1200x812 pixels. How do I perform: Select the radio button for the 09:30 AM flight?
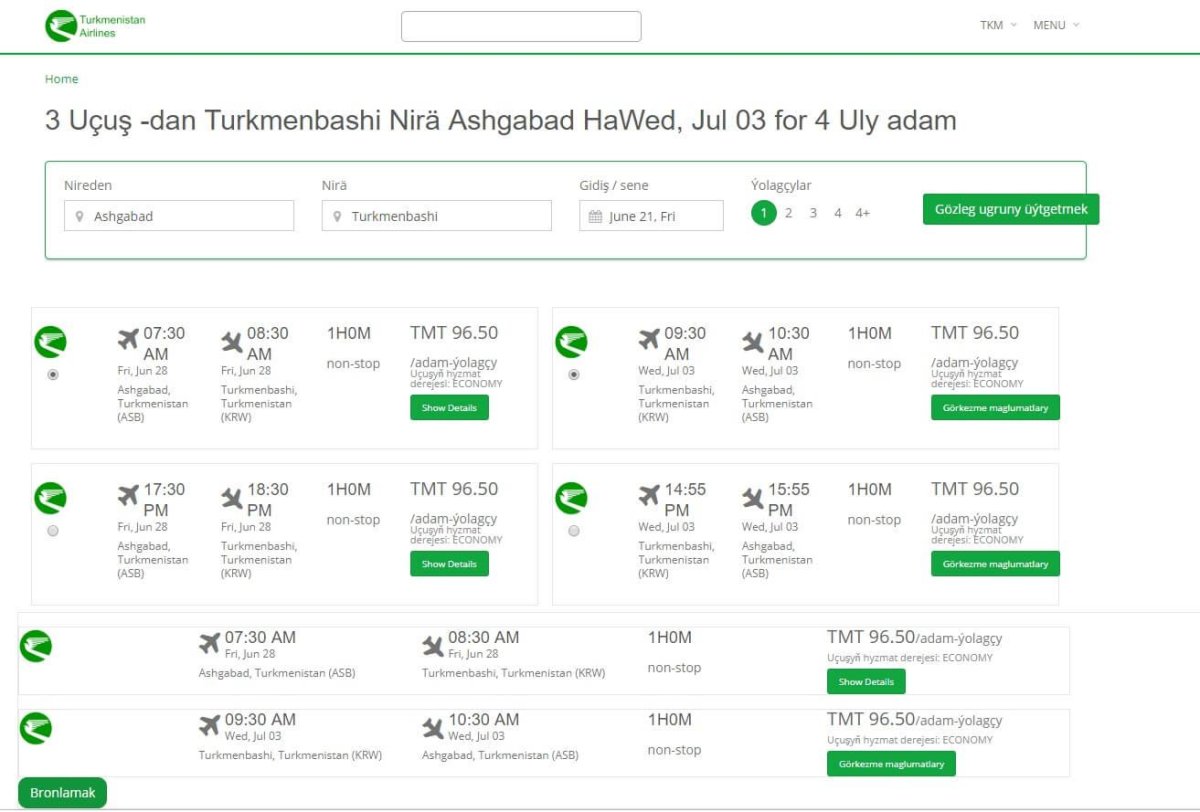point(573,375)
